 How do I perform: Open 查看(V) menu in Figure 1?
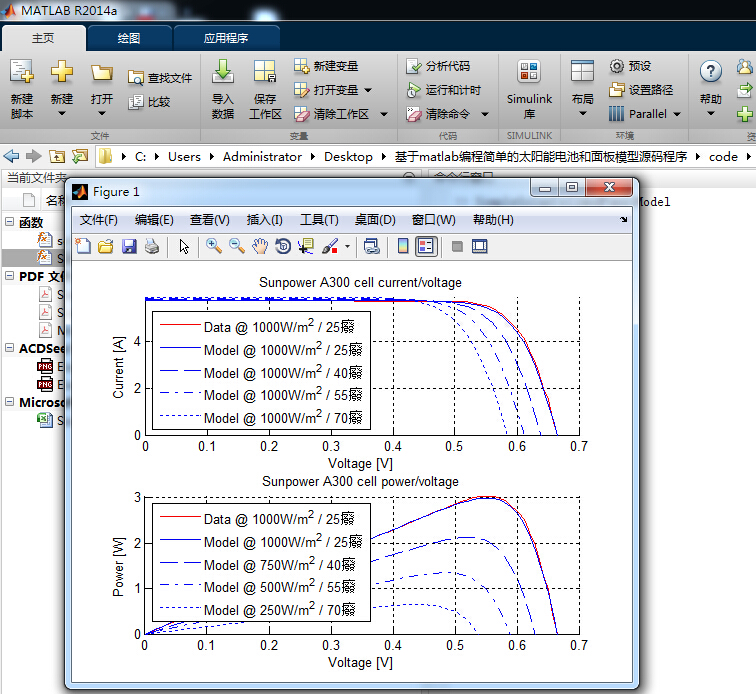coord(210,220)
